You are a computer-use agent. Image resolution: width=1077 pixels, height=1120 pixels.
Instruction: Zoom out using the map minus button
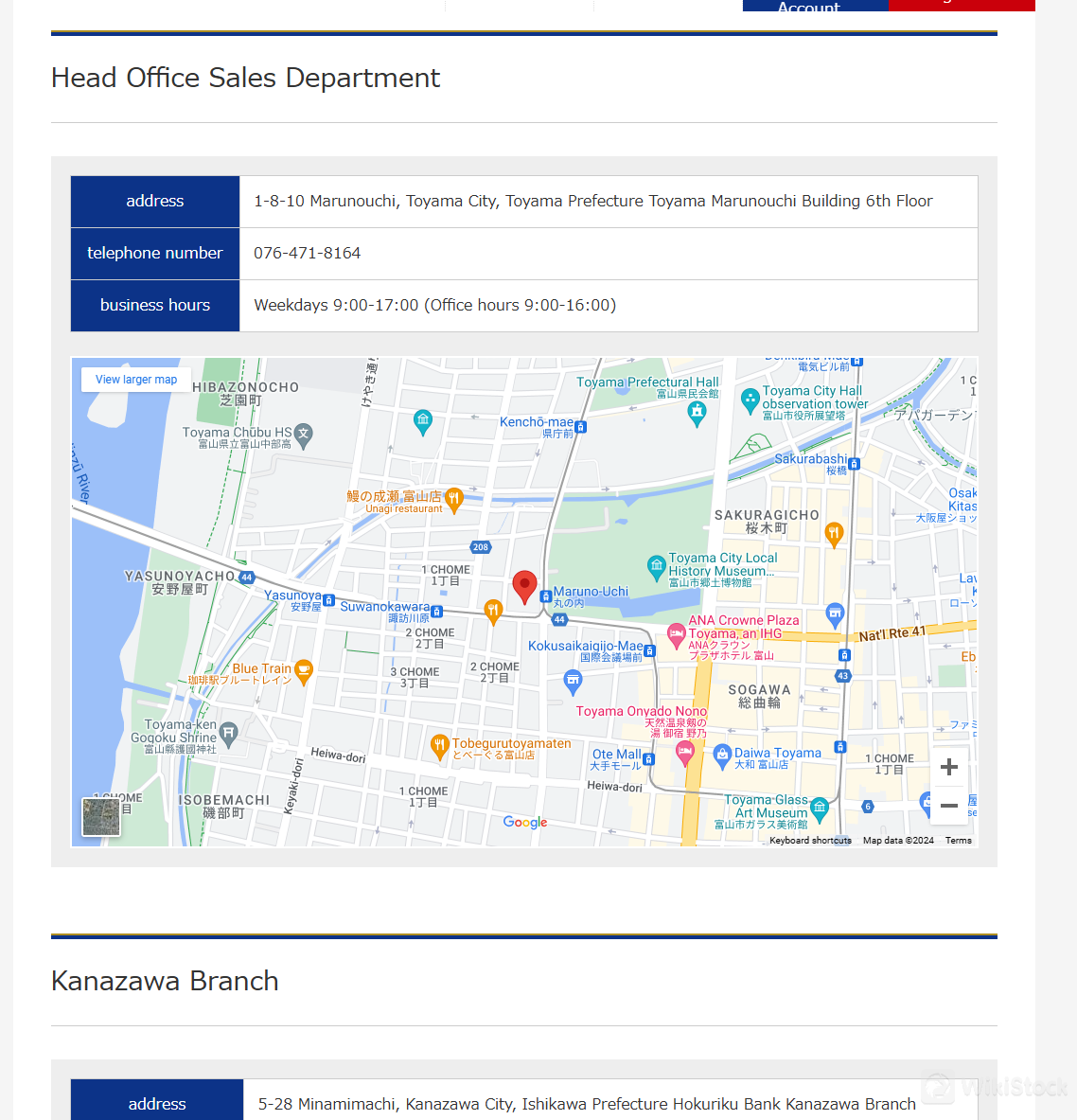coord(949,805)
